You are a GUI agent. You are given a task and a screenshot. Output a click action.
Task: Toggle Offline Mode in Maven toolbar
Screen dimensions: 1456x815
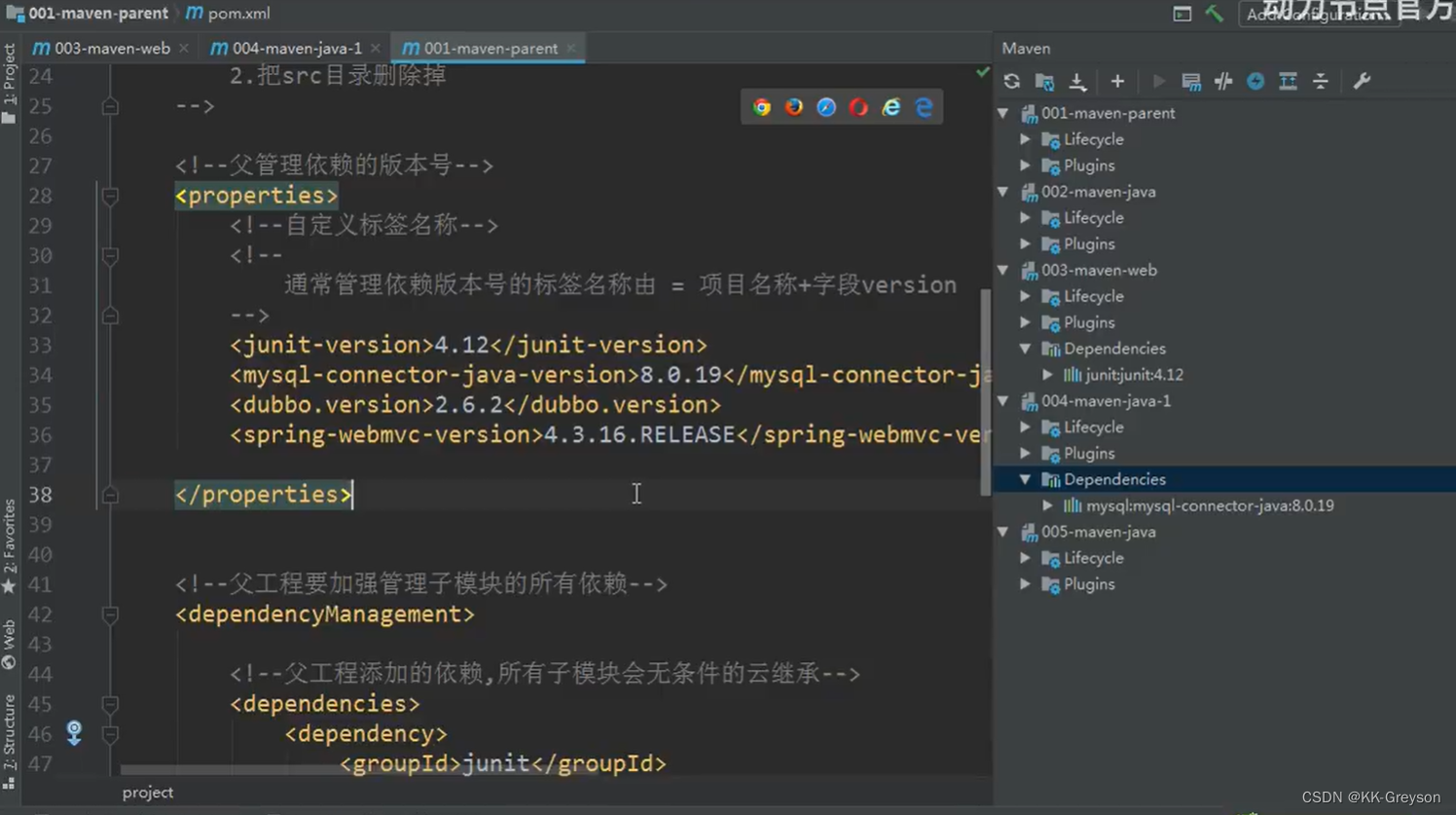coord(1223,82)
